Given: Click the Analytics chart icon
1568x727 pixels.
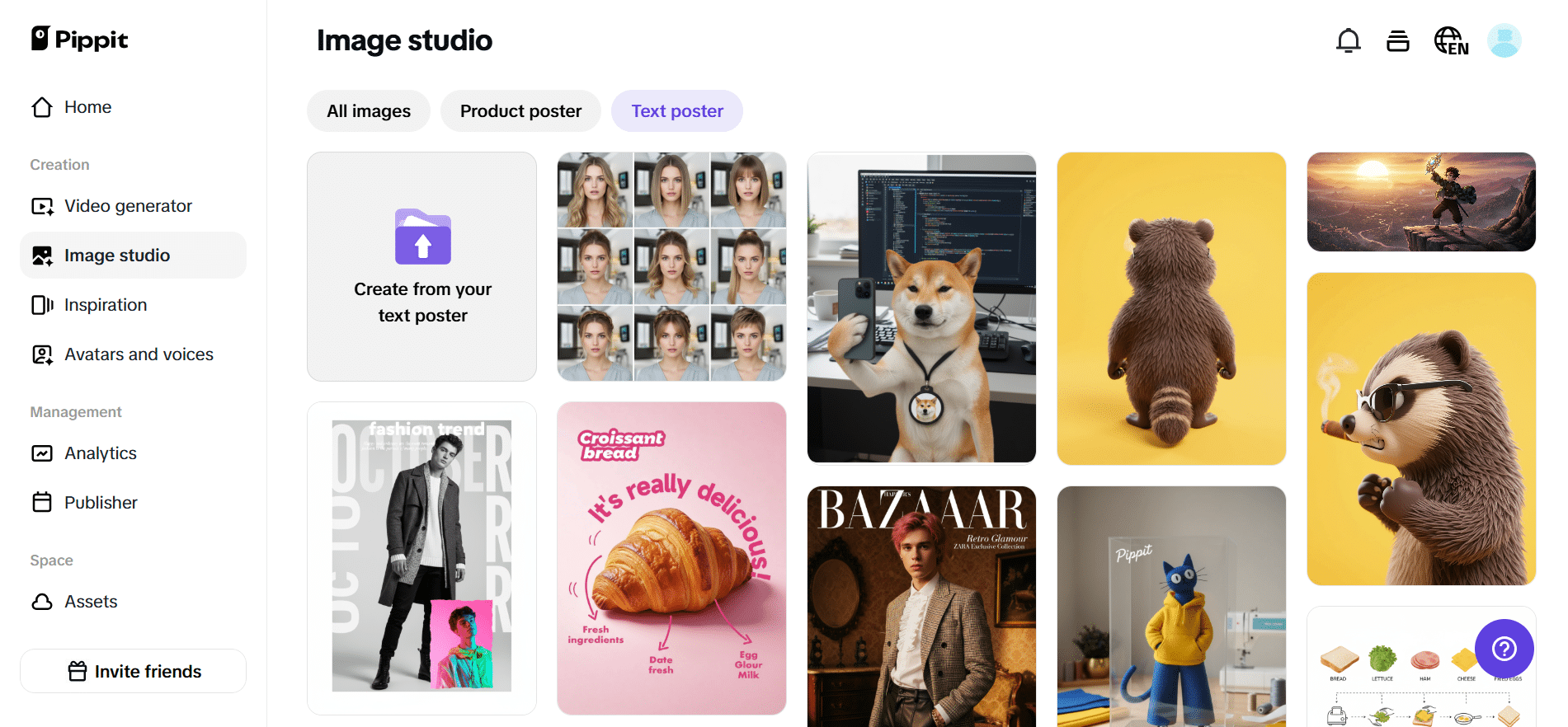Looking at the screenshot, I should (x=42, y=453).
